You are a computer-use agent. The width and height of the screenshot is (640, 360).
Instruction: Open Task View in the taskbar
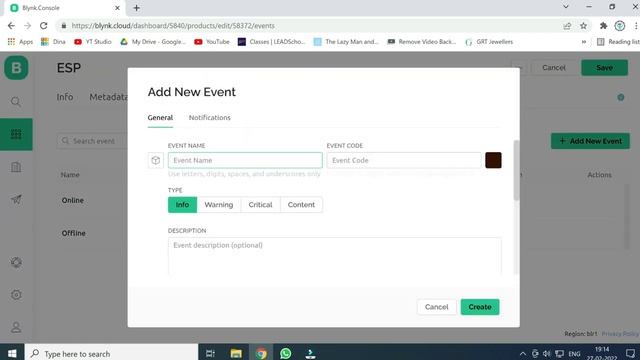210,353
